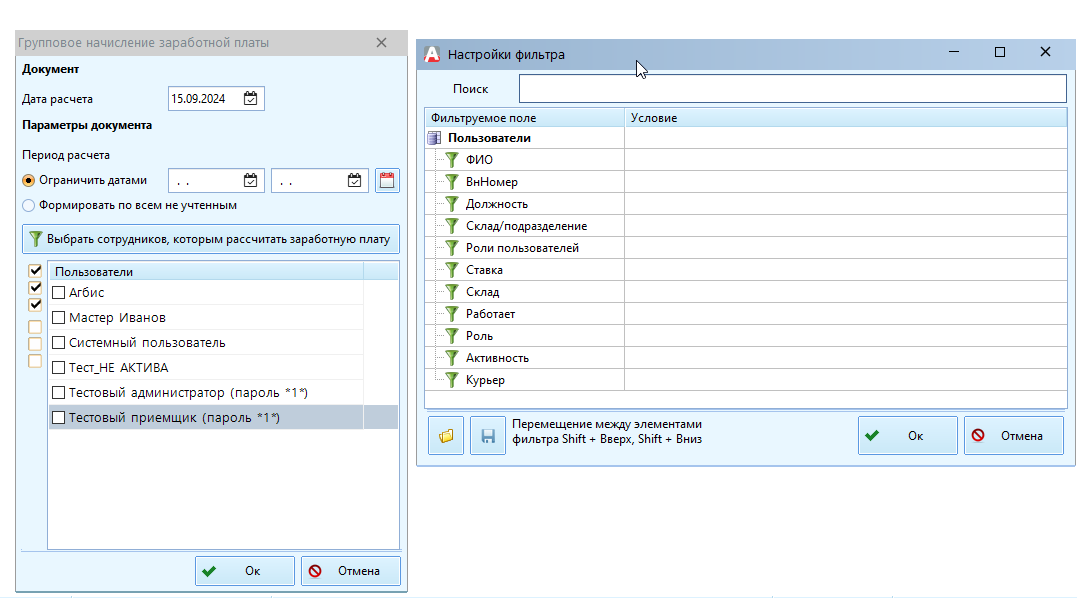Tick the checkbox for Агбис user

(59, 293)
